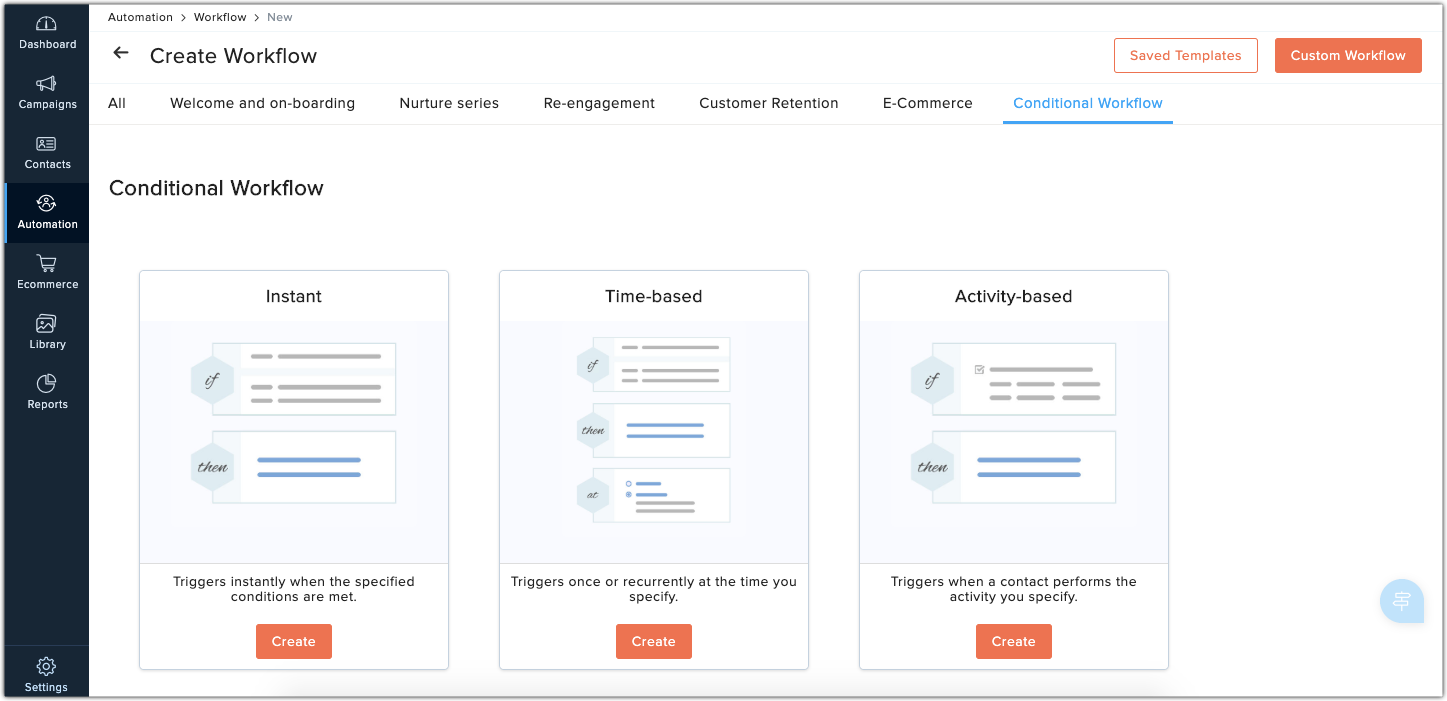Select the Campaigns icon in the sidebar
The image size is (1447, 701).
click(x=46, y=93)
